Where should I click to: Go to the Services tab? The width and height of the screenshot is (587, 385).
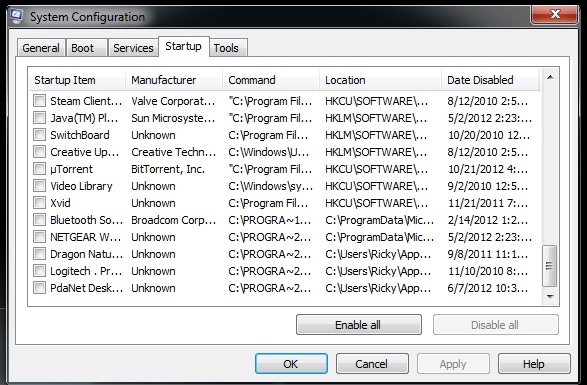133,48
